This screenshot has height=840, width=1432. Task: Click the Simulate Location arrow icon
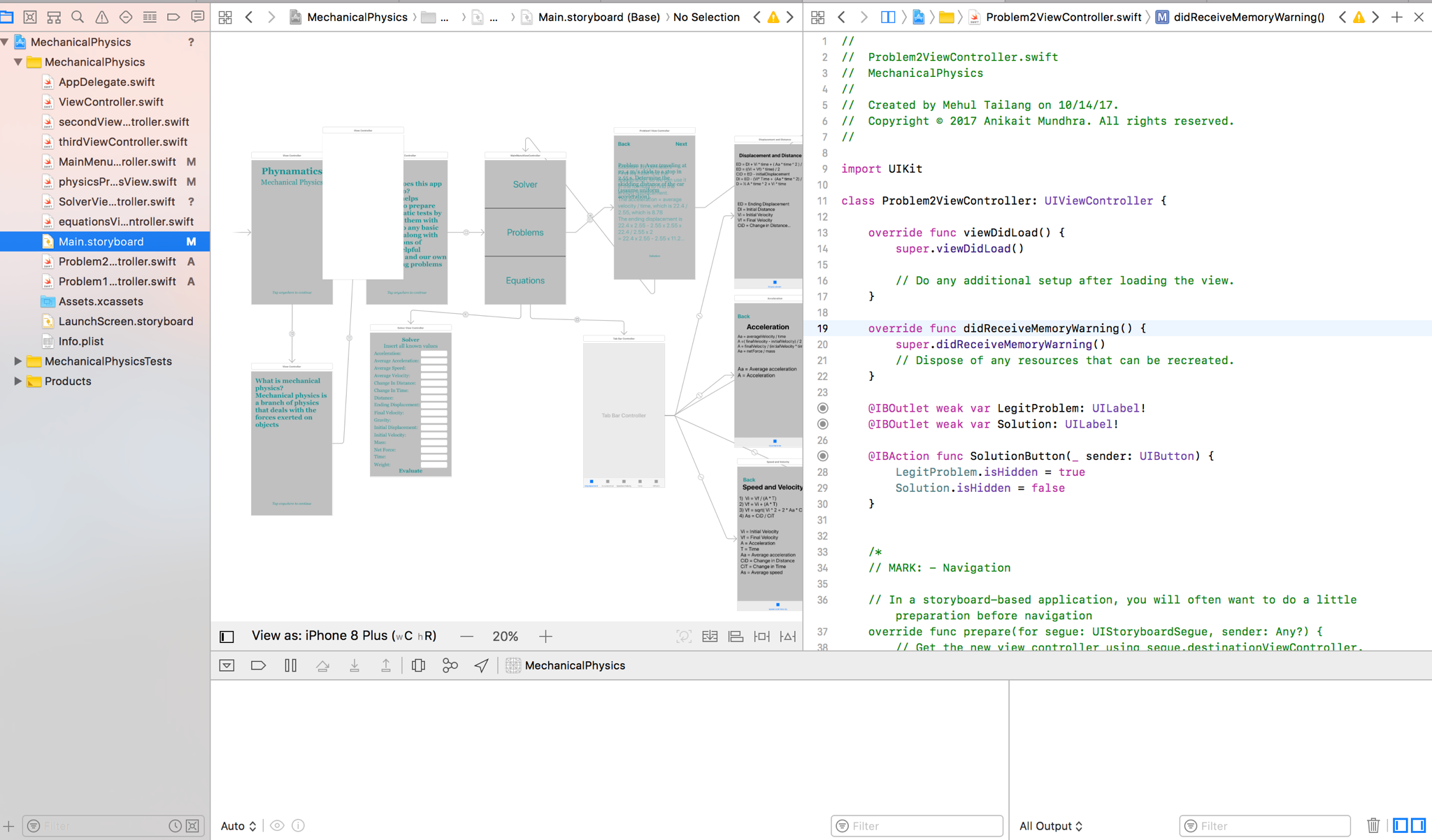[481, 665]
